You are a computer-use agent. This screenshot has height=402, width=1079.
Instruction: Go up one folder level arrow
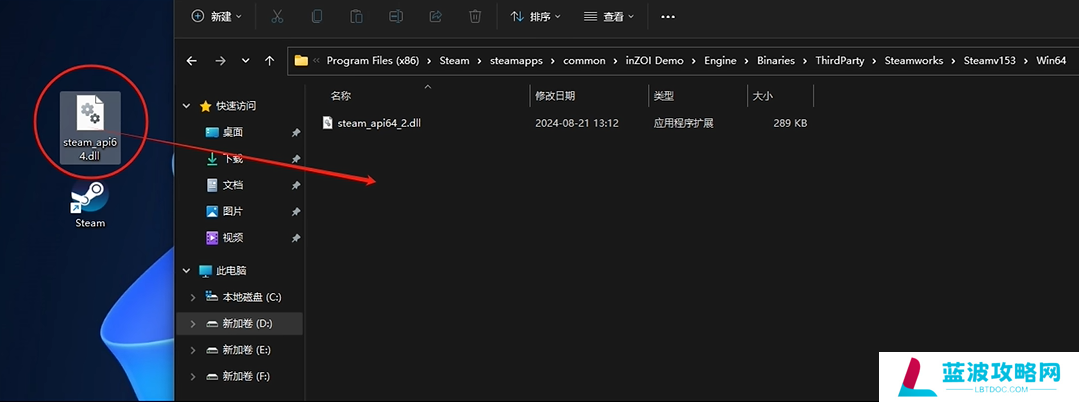tap(270, 61)
